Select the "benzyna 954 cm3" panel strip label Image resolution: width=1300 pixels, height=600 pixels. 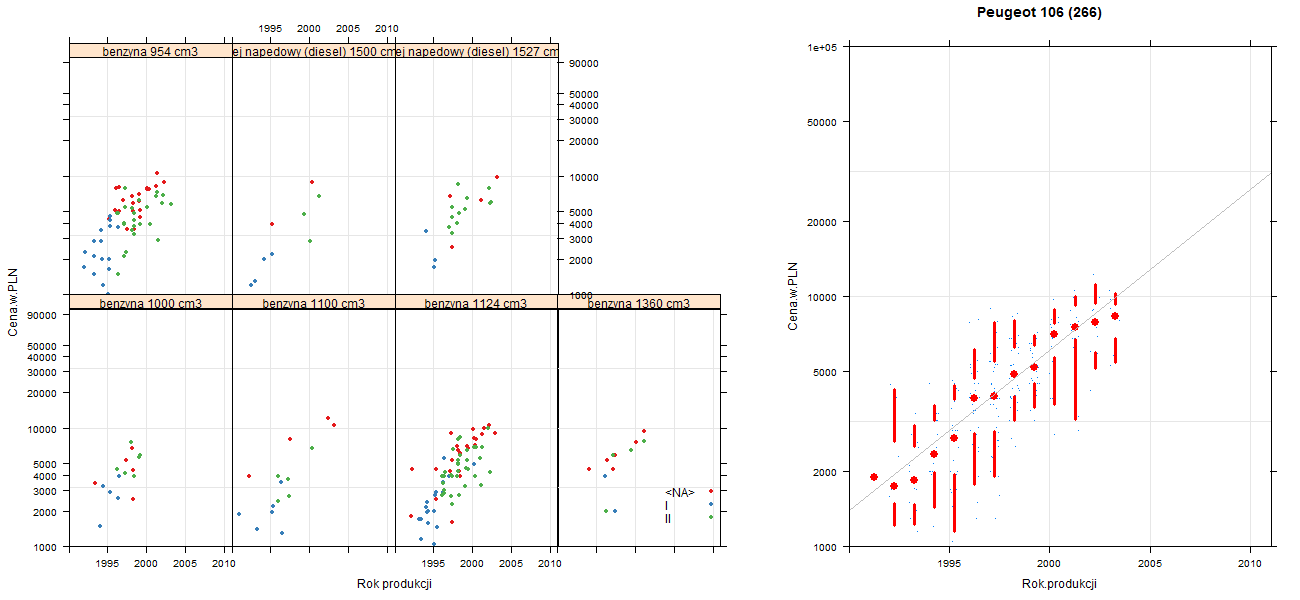(x=150, y=52)
